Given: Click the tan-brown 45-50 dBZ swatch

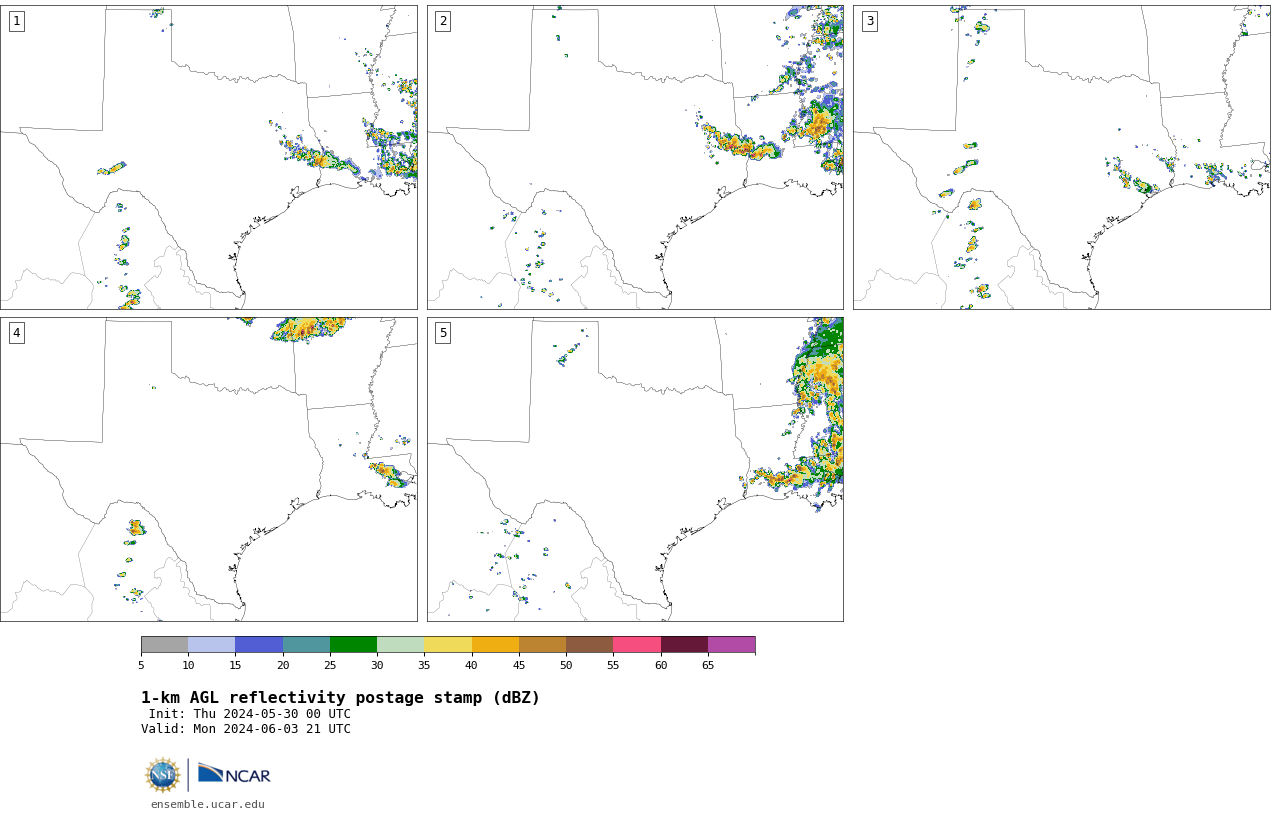Looking at the screenshot, I should pyautogui.click(x=543, y=644).
